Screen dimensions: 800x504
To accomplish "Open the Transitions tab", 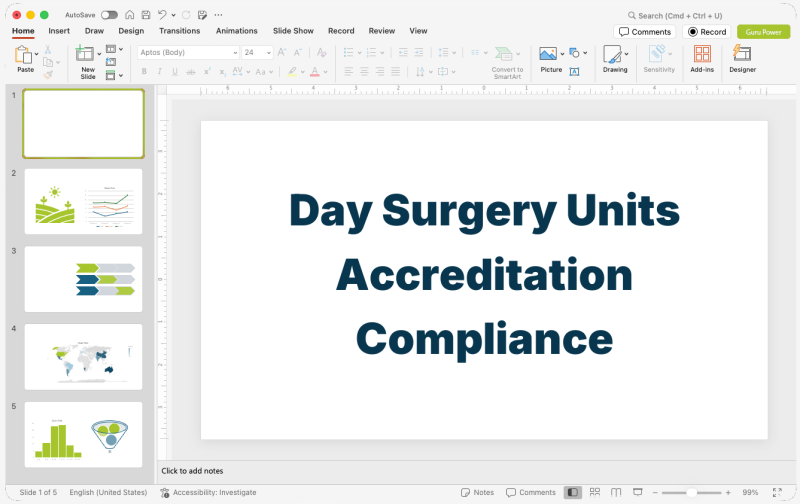I will [180, 31].
